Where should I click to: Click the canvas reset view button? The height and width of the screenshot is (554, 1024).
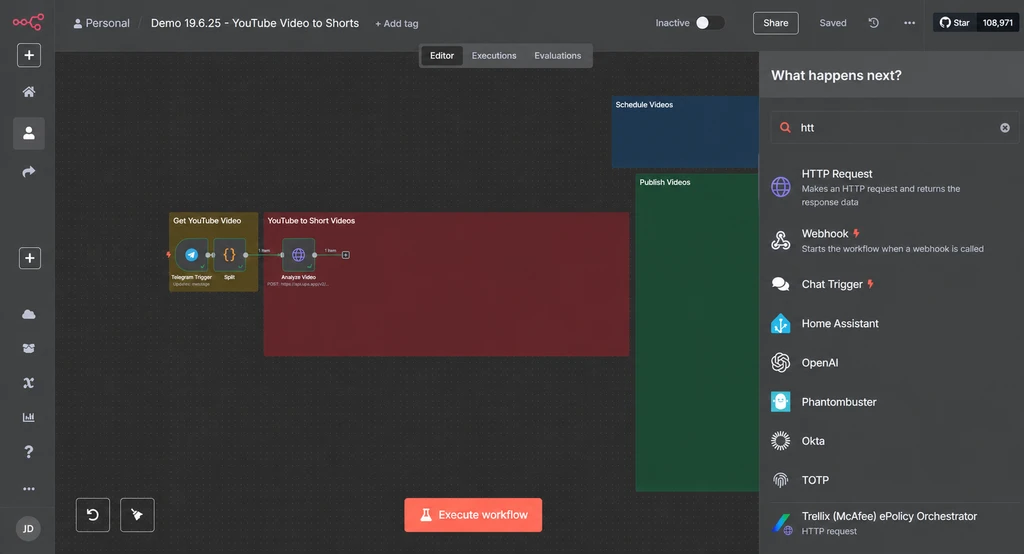pos(93,515)
